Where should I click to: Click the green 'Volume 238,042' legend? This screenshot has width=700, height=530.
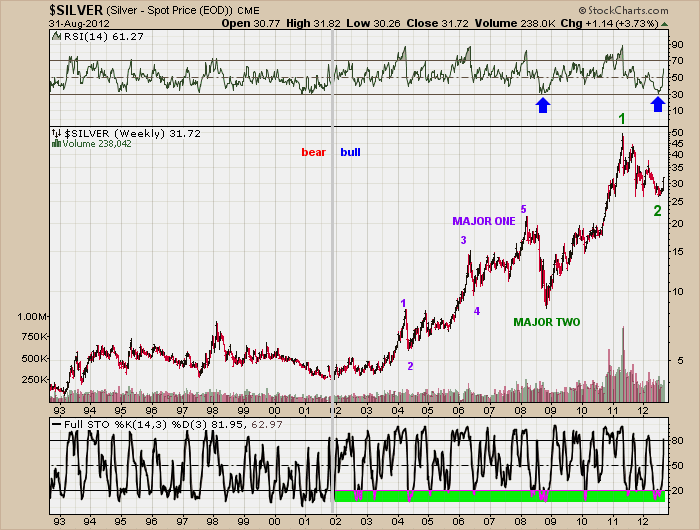pos(97,143)
